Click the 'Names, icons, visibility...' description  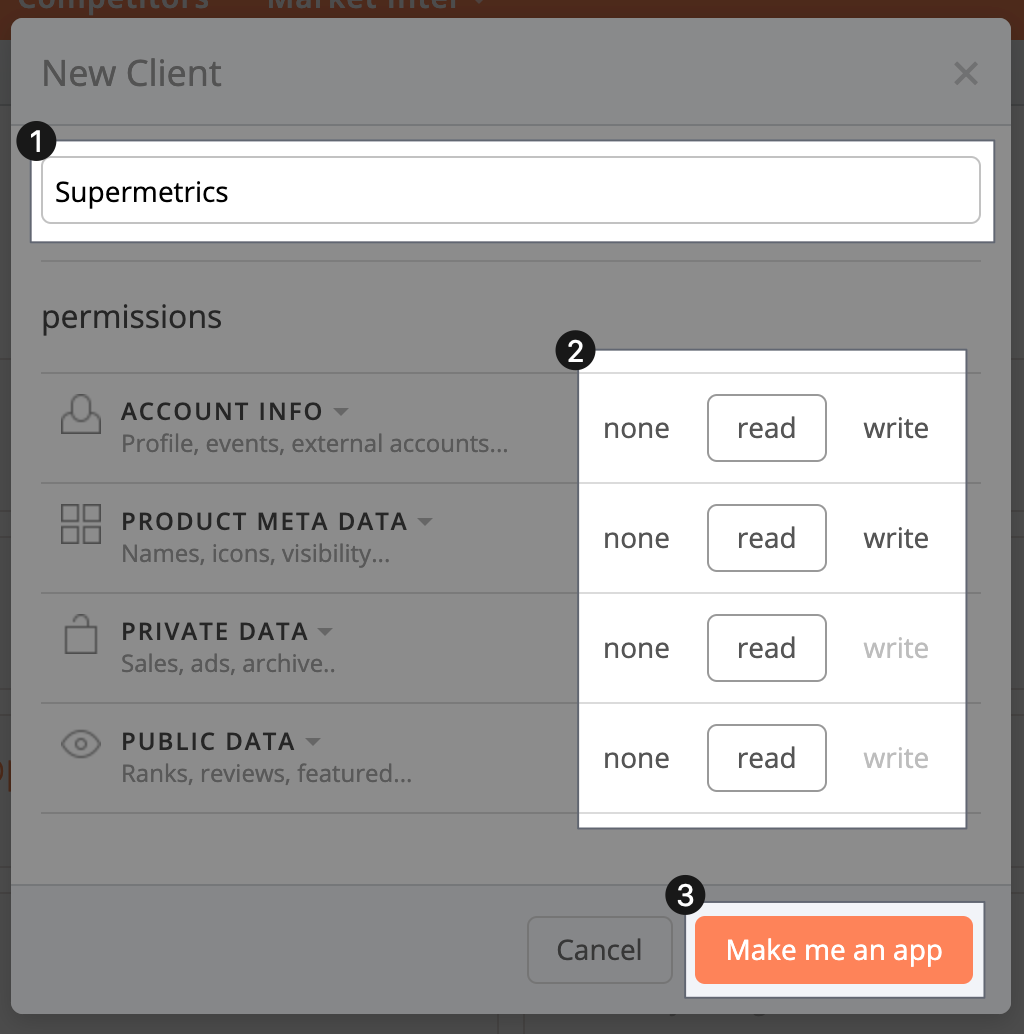tap(255, 554)
